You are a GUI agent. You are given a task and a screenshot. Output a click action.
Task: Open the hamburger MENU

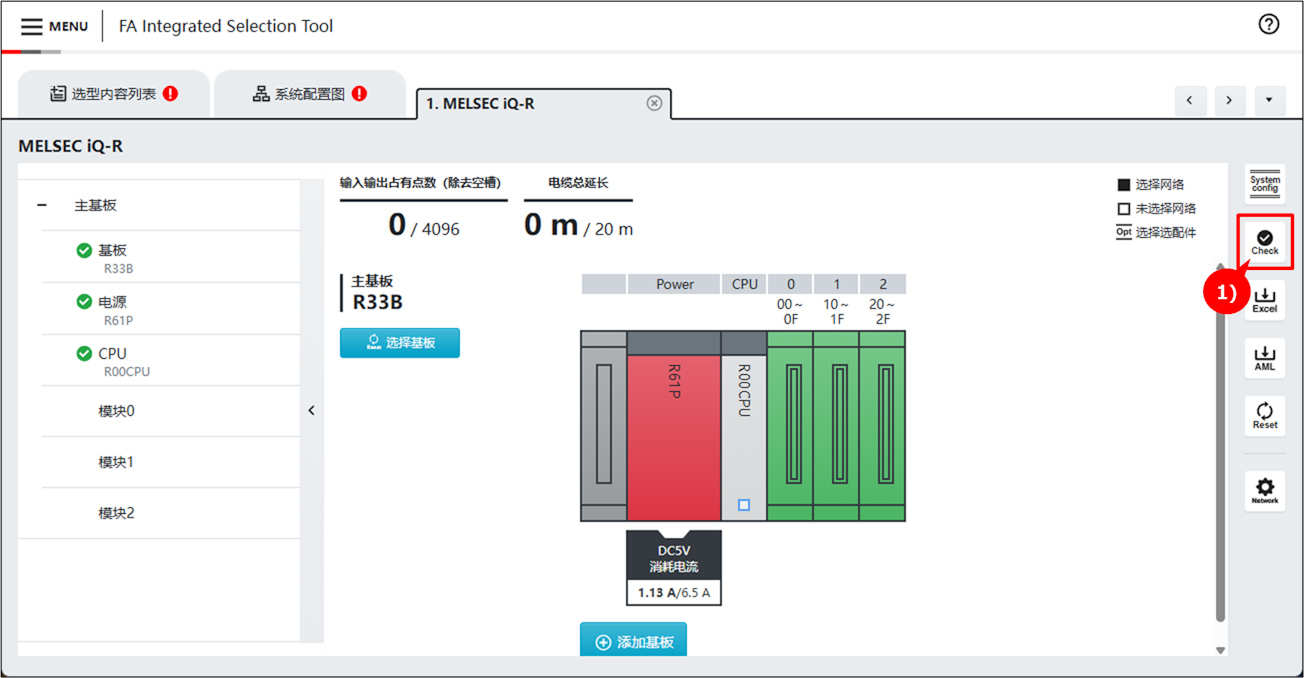click(54, 26)
